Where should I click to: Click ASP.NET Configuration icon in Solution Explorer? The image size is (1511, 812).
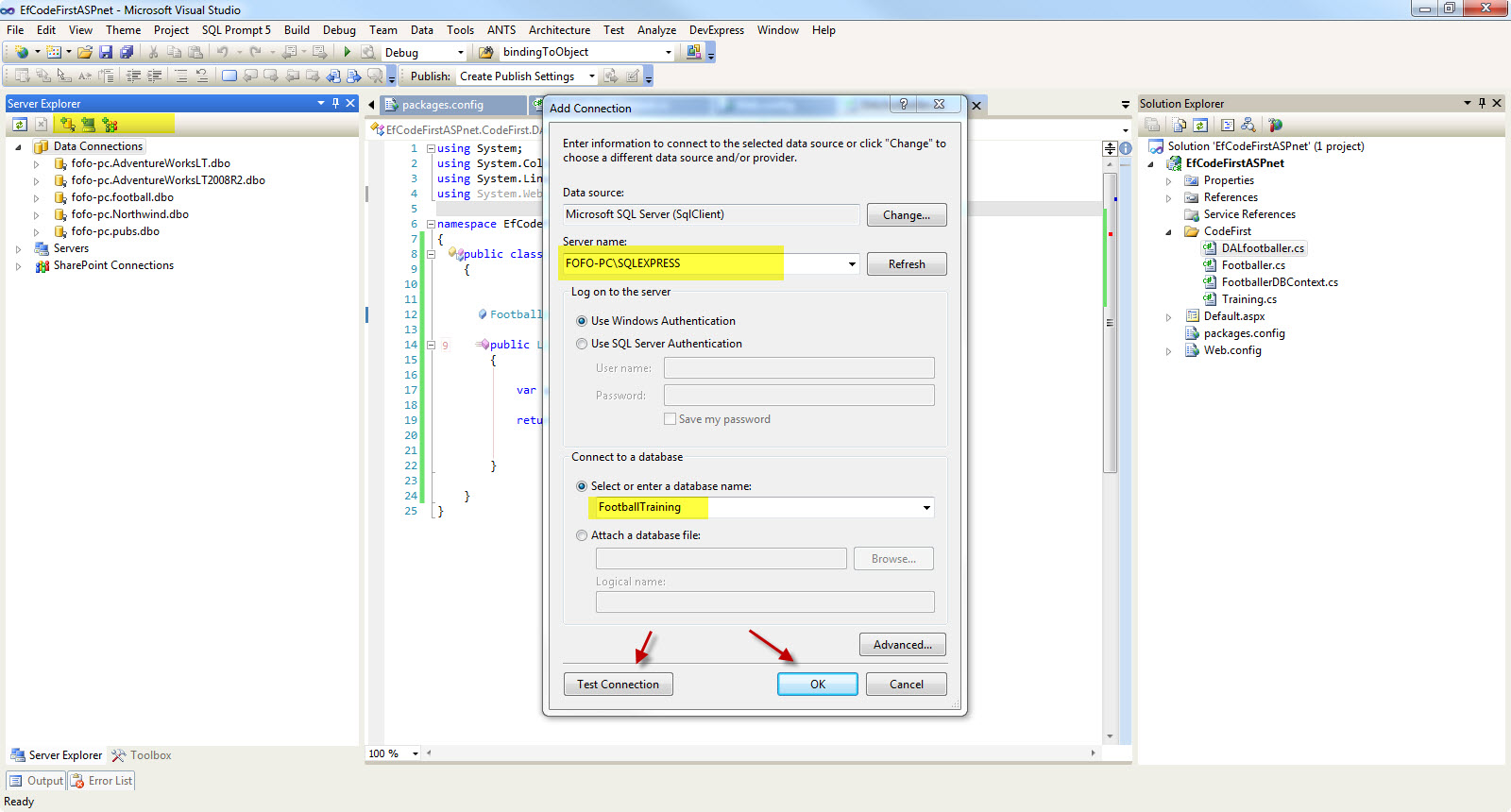pos(1276,125)
